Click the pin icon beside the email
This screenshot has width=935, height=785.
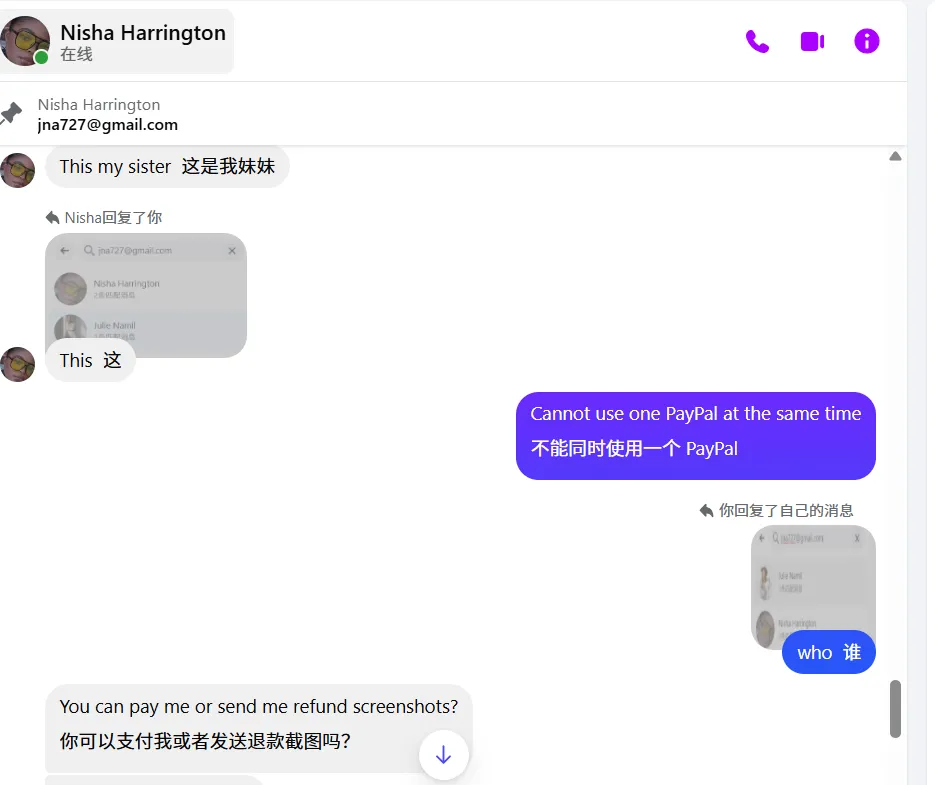point(11,113)
